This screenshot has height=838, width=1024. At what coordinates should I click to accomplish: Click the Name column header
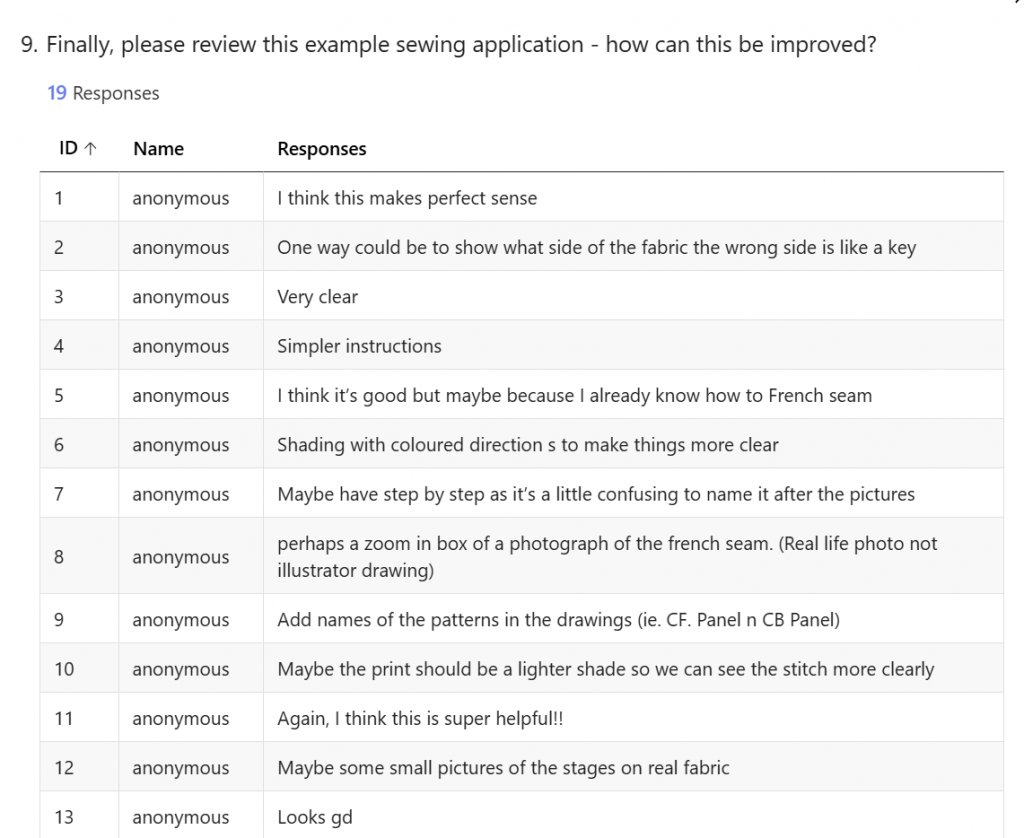[158, 149]
